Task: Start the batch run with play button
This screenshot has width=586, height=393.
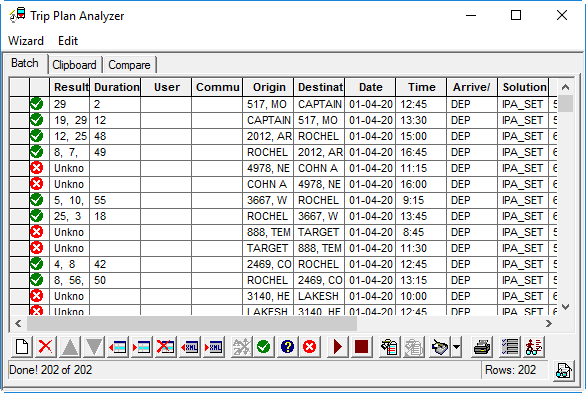Action: [337, 347]
